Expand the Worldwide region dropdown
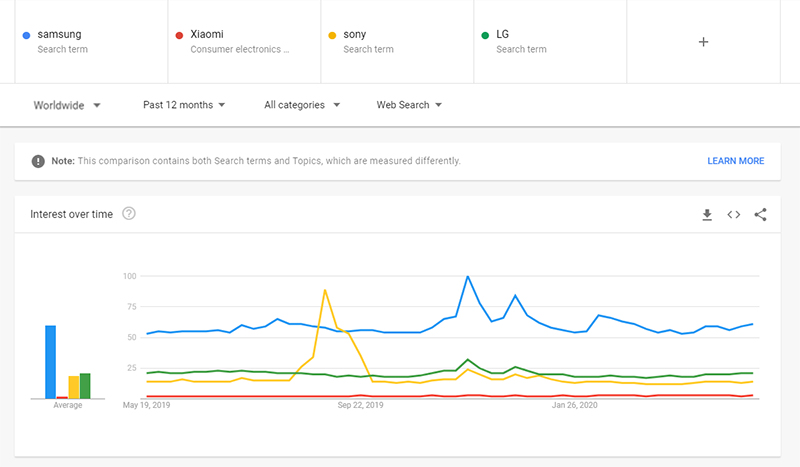Viewport: 800px width, 467px height. coord(67,105)
